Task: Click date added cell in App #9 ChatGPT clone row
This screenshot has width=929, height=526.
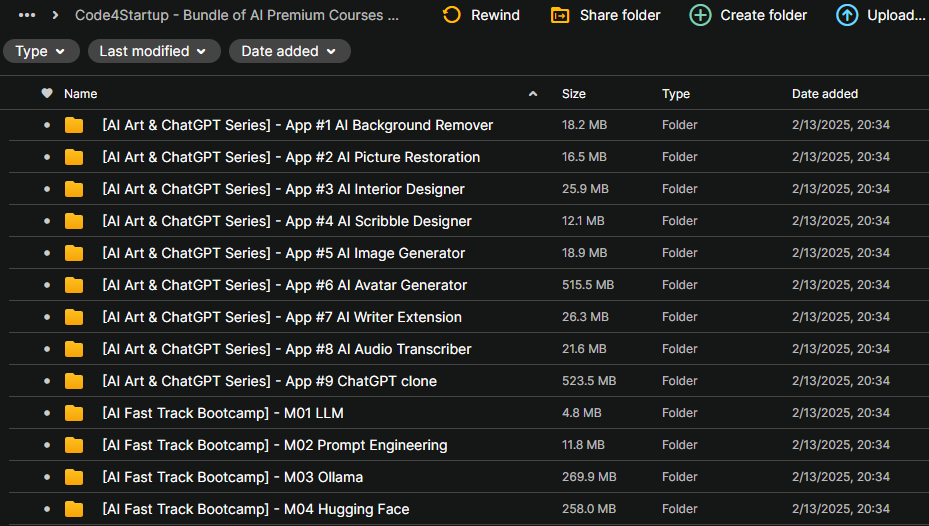Action: [841, 381]
